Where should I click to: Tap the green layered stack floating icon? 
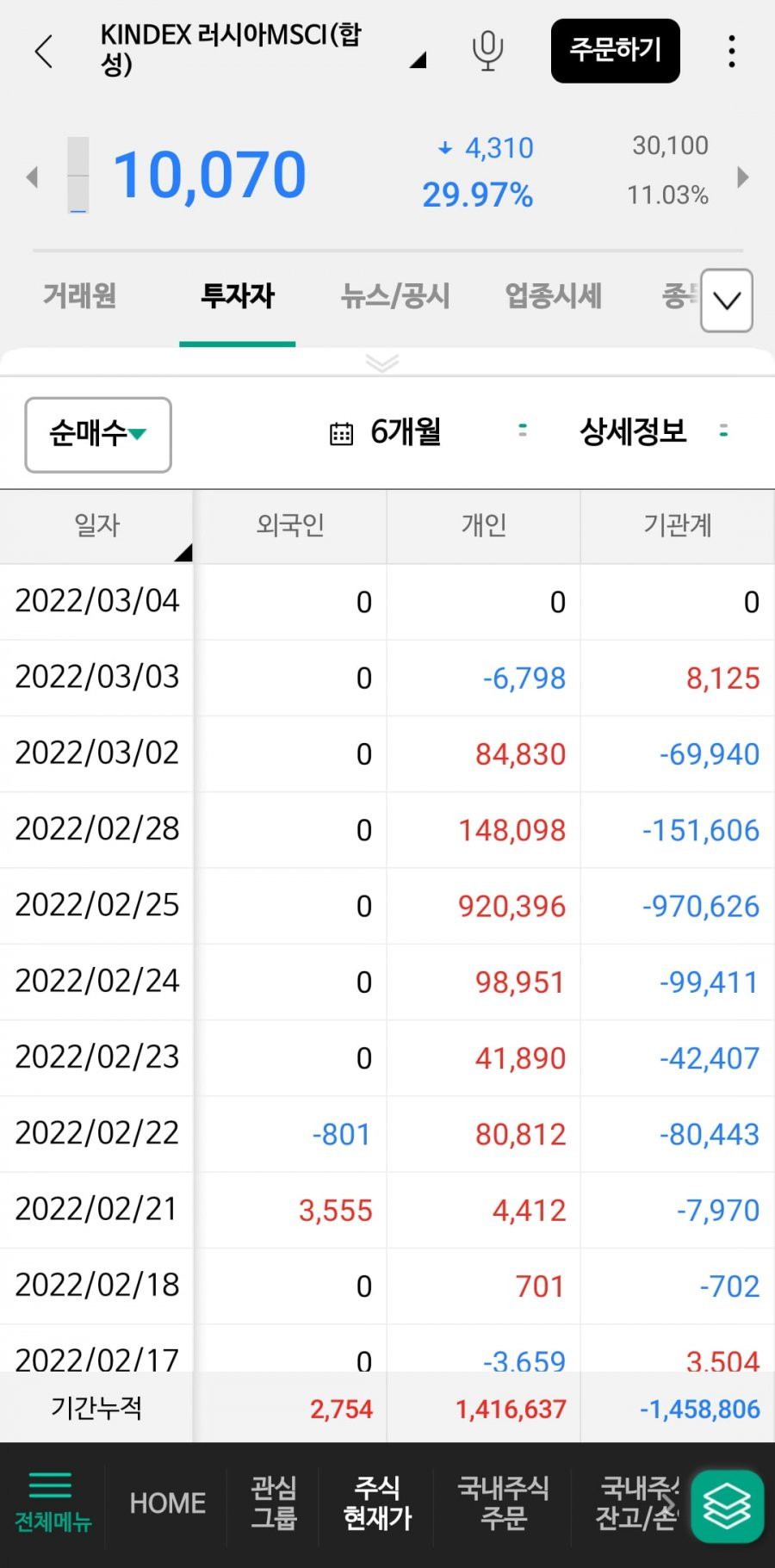727,1506
